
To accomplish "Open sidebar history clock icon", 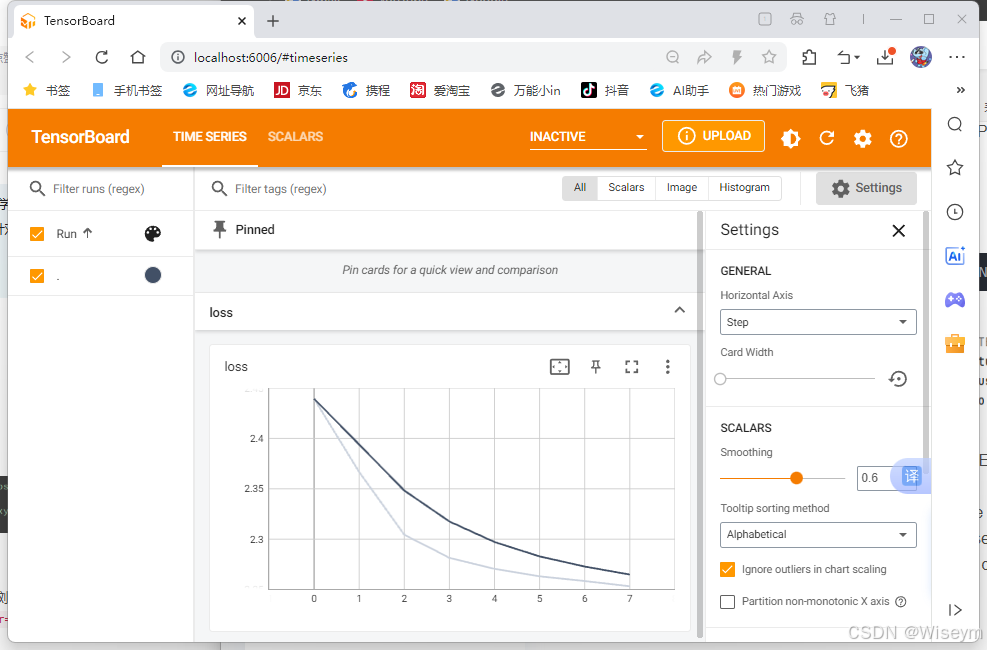I will click(955, 212).
